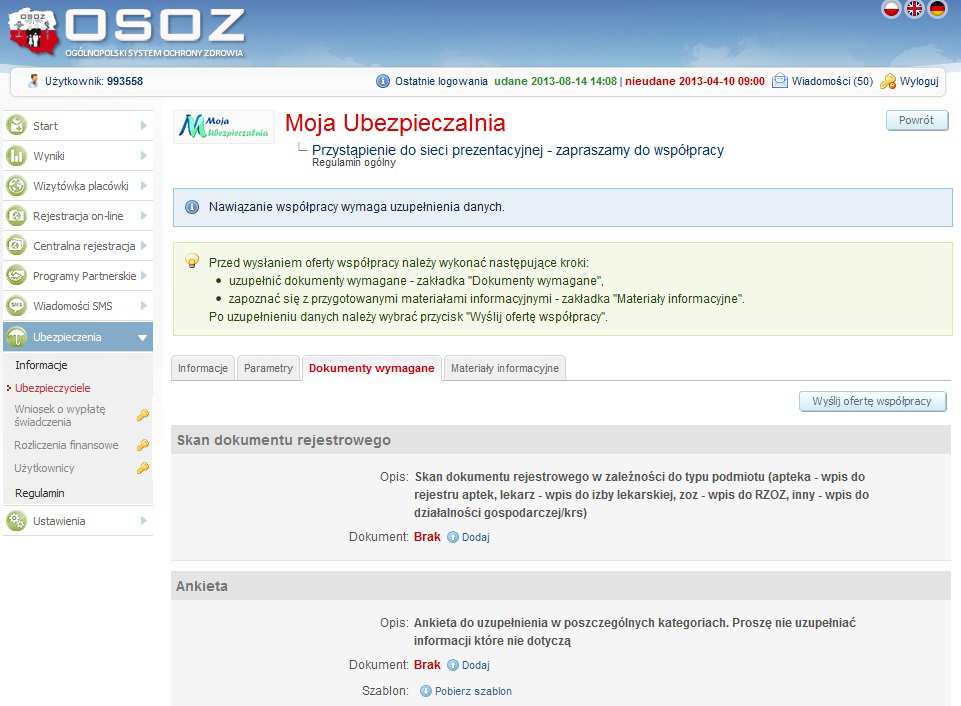Click the Pobierz szablon download icon
Screen dimensions: 961x706
pos(426,691)
